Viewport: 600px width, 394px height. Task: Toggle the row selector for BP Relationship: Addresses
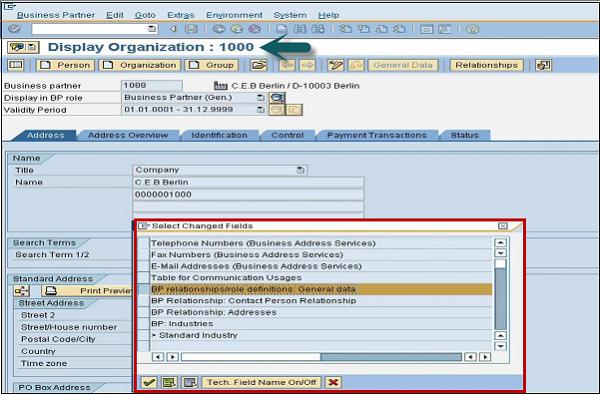144,312
